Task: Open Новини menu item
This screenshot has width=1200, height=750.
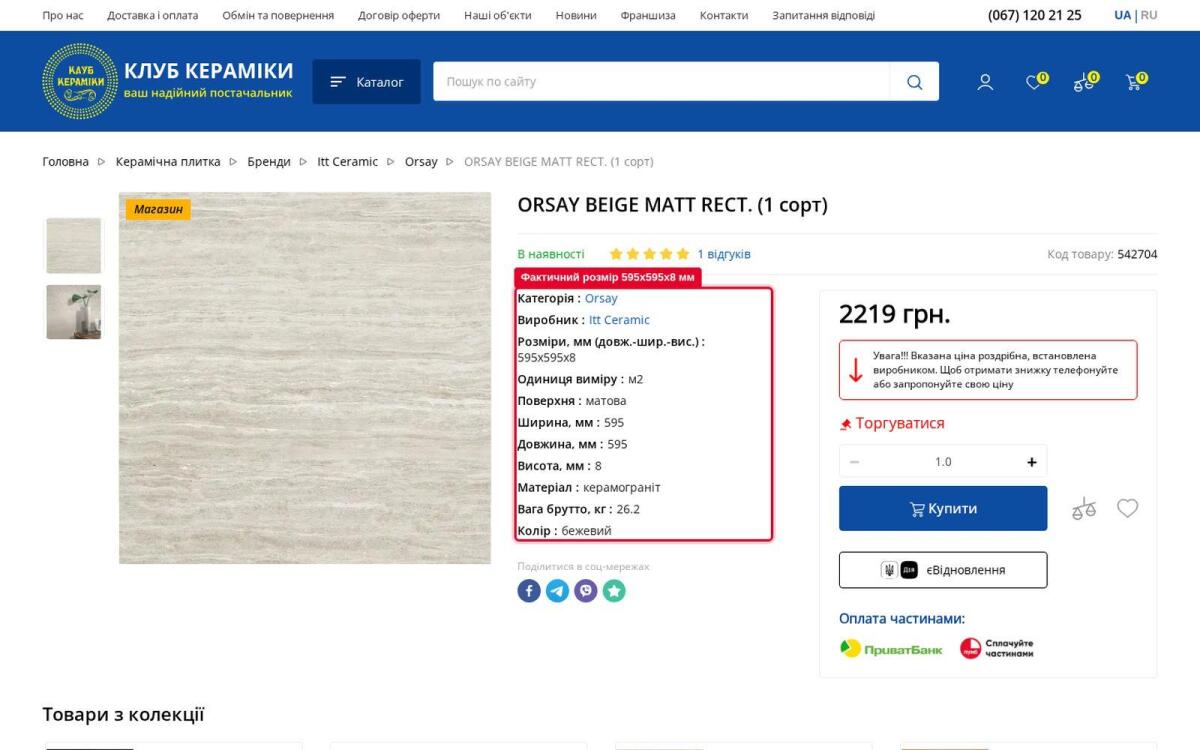Action: point(576,15)
